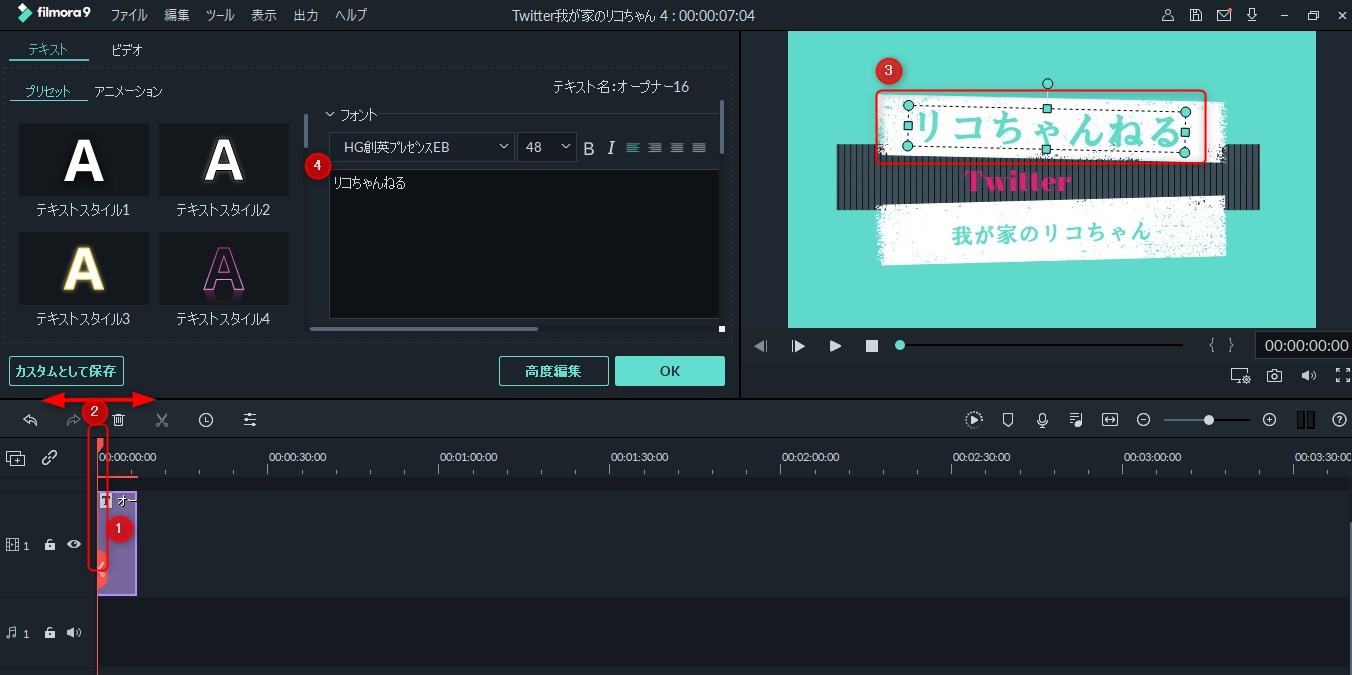Open the ファイル menu
Image resolution: width=1352 pixels, height=675 pixels.
(x=129, y=15)
